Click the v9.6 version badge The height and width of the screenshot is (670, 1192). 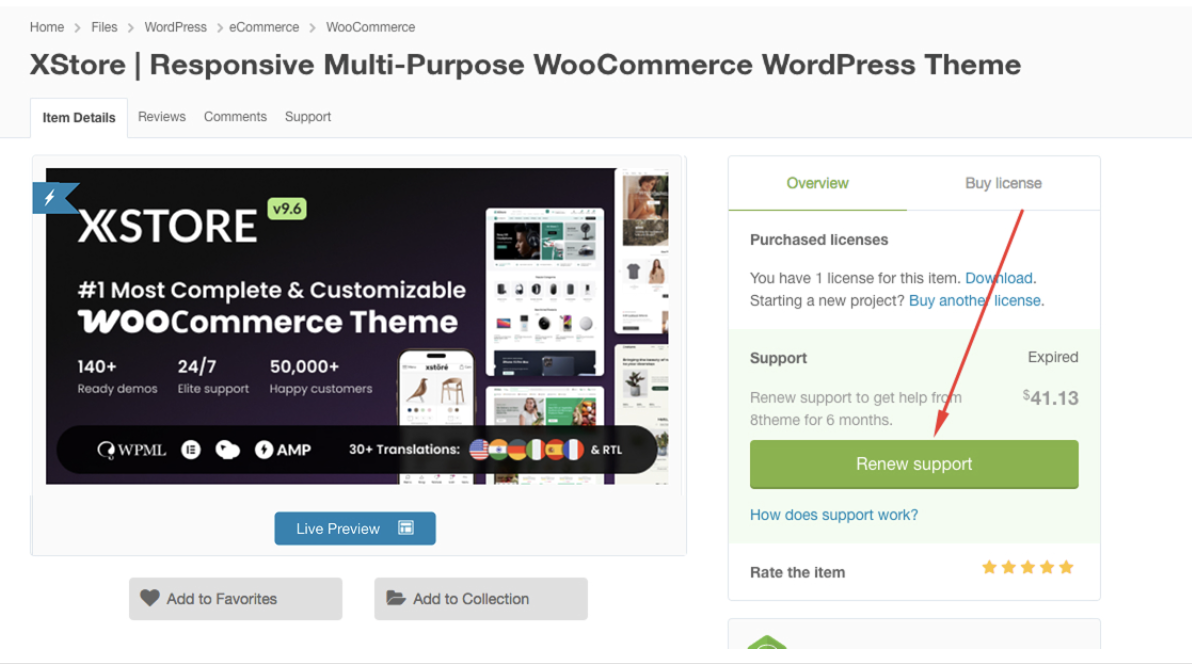[x=287, y=208]
